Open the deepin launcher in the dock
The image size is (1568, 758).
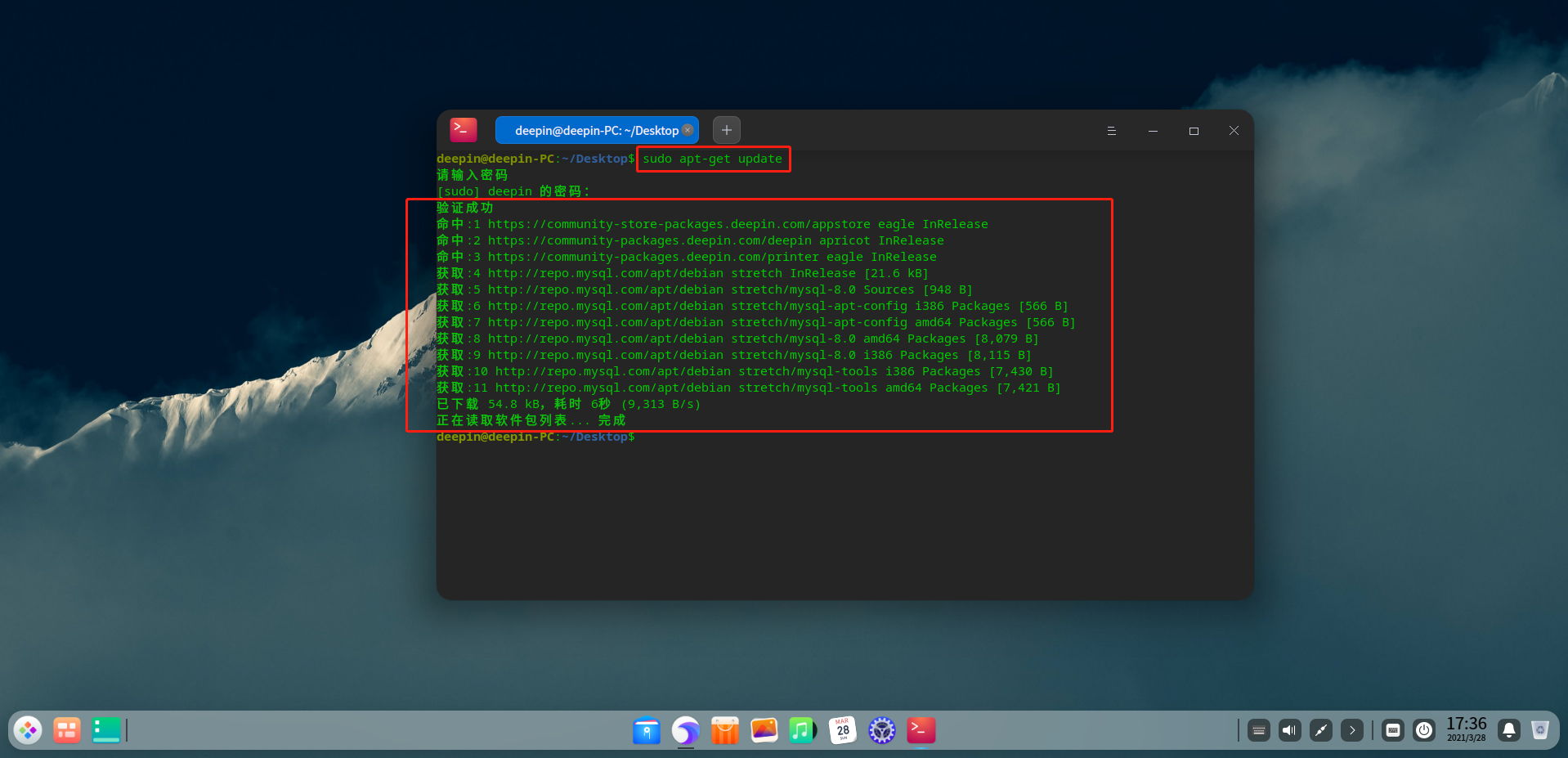[x=28, y=730]
